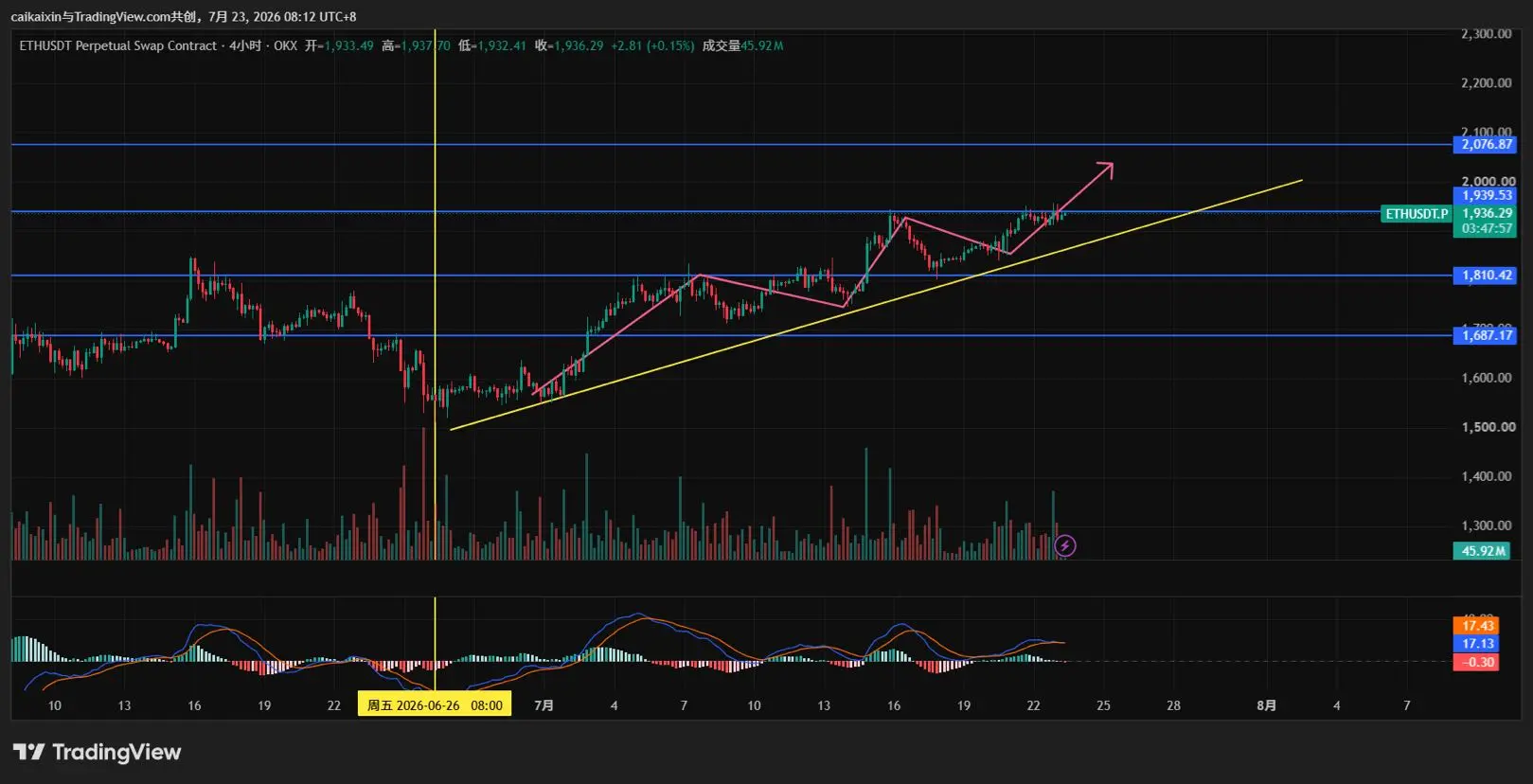The width and height of the screenshot is (1533, 784).
Task: Click the blue 17.13 MACD value label
Action: coord(1476,644)
